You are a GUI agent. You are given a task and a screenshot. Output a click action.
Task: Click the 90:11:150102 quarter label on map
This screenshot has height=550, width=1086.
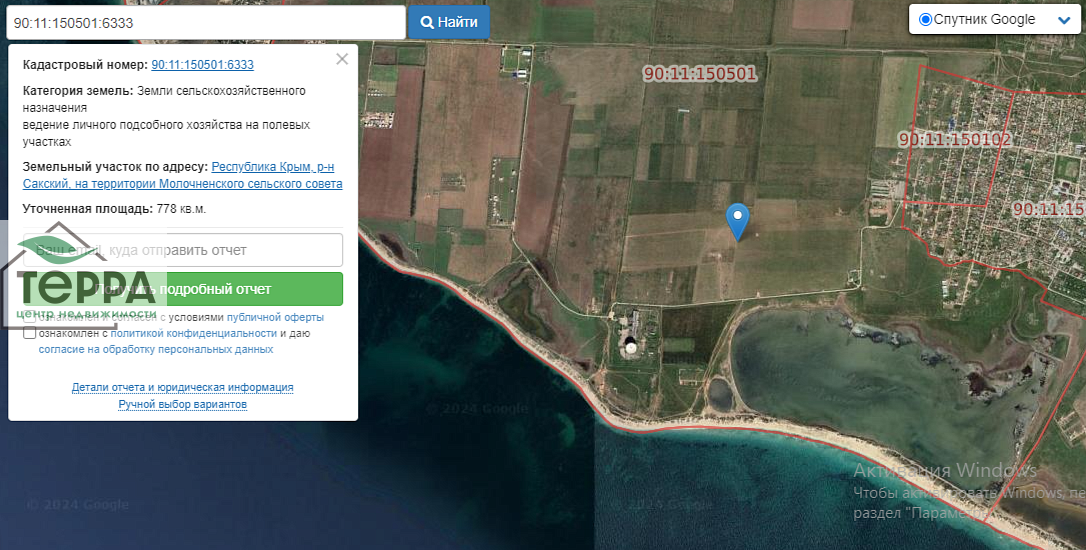click(x=955, y=140)
